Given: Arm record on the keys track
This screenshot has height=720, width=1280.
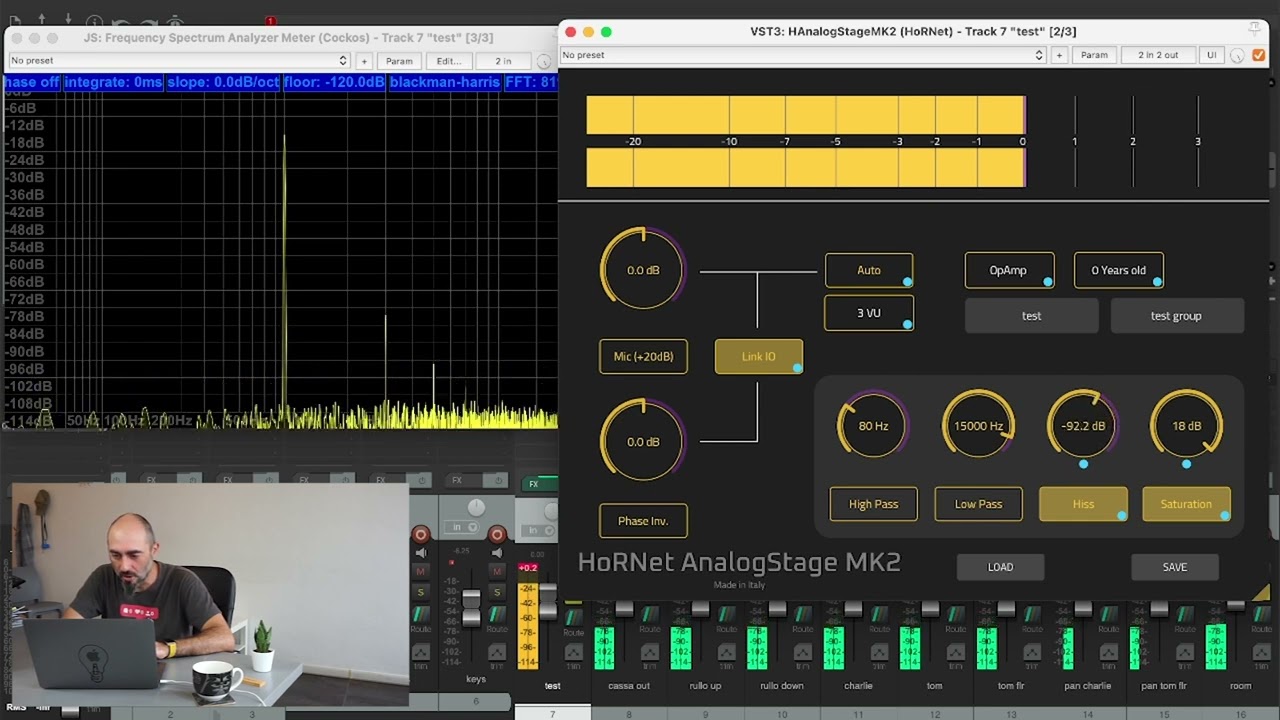Looking at the screenshot, I should (x=497, y=535).
